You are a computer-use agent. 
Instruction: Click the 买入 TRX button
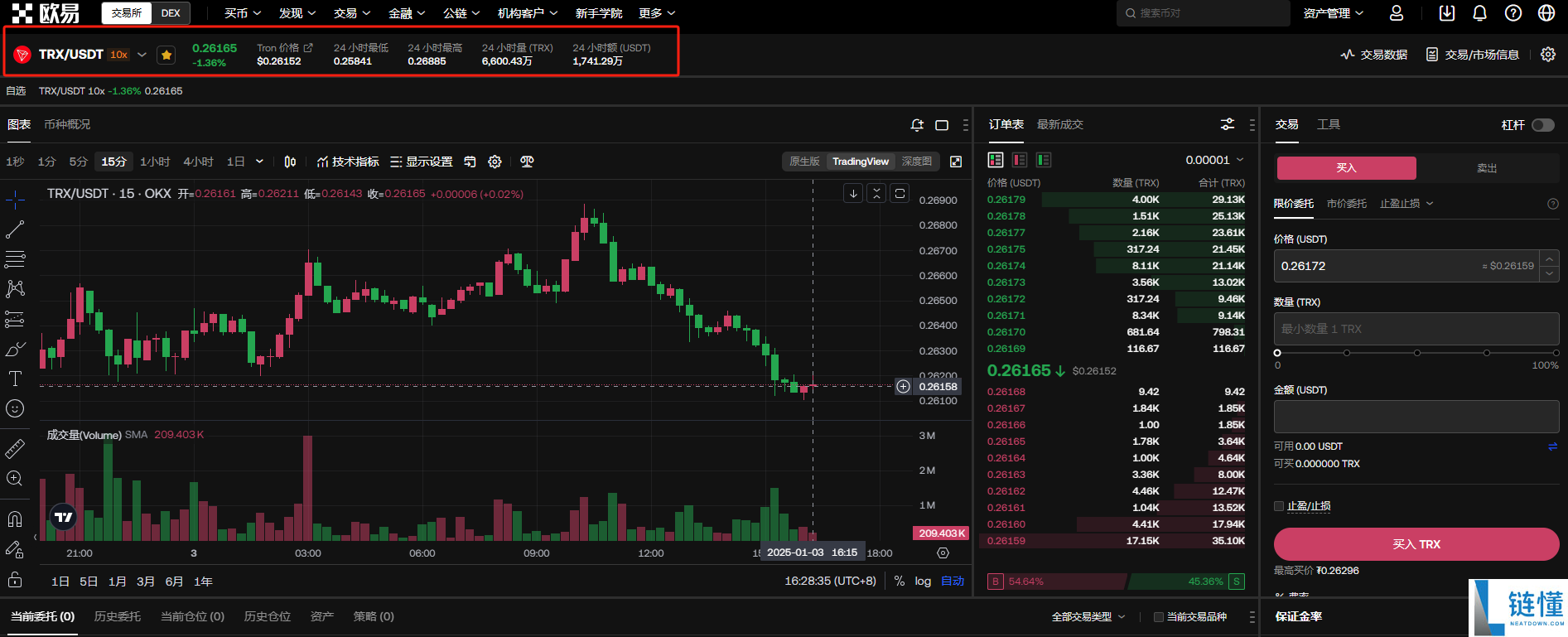tap(1416, 544)
